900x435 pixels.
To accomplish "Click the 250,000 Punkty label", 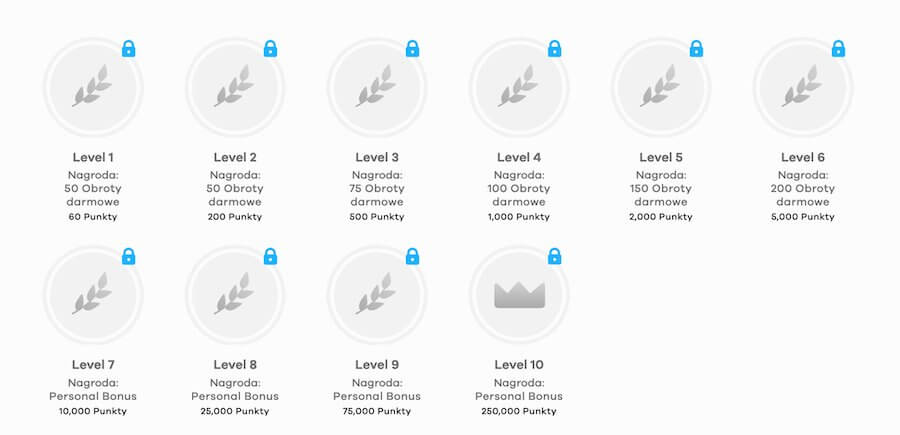I will pos(519,411).
